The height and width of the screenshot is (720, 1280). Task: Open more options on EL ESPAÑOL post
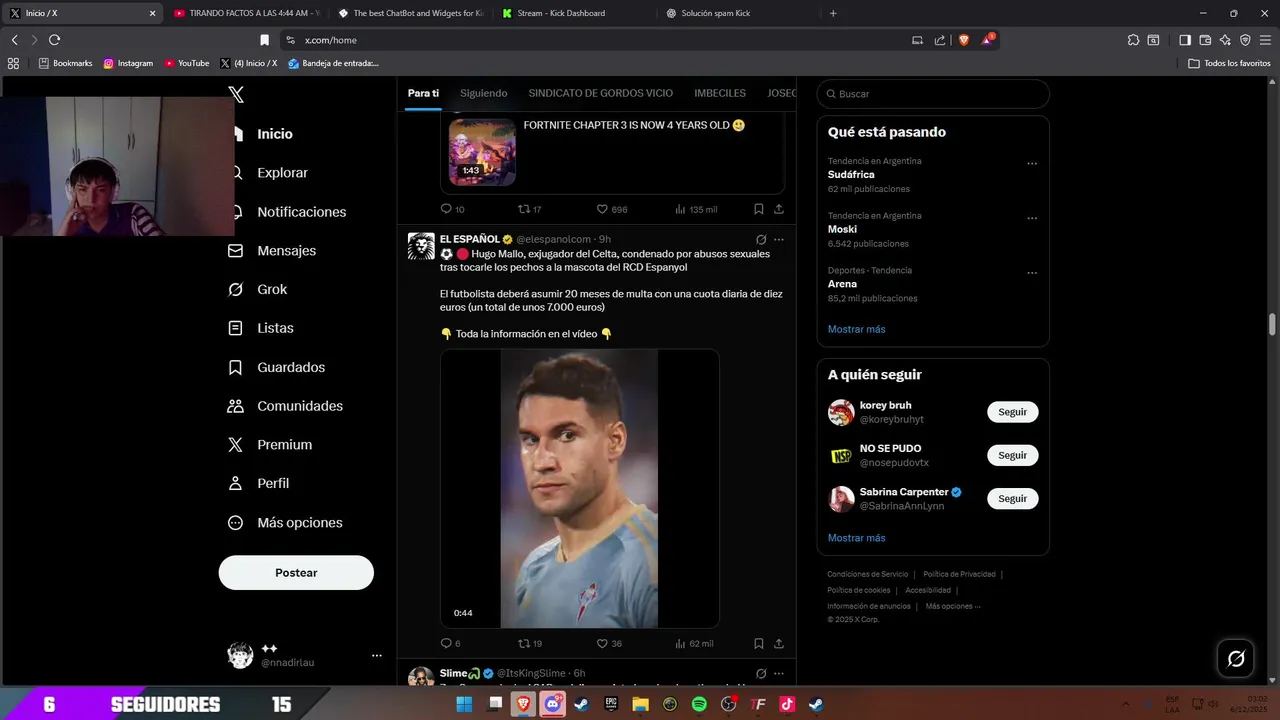pyautogui.click(x=779, y=240)
